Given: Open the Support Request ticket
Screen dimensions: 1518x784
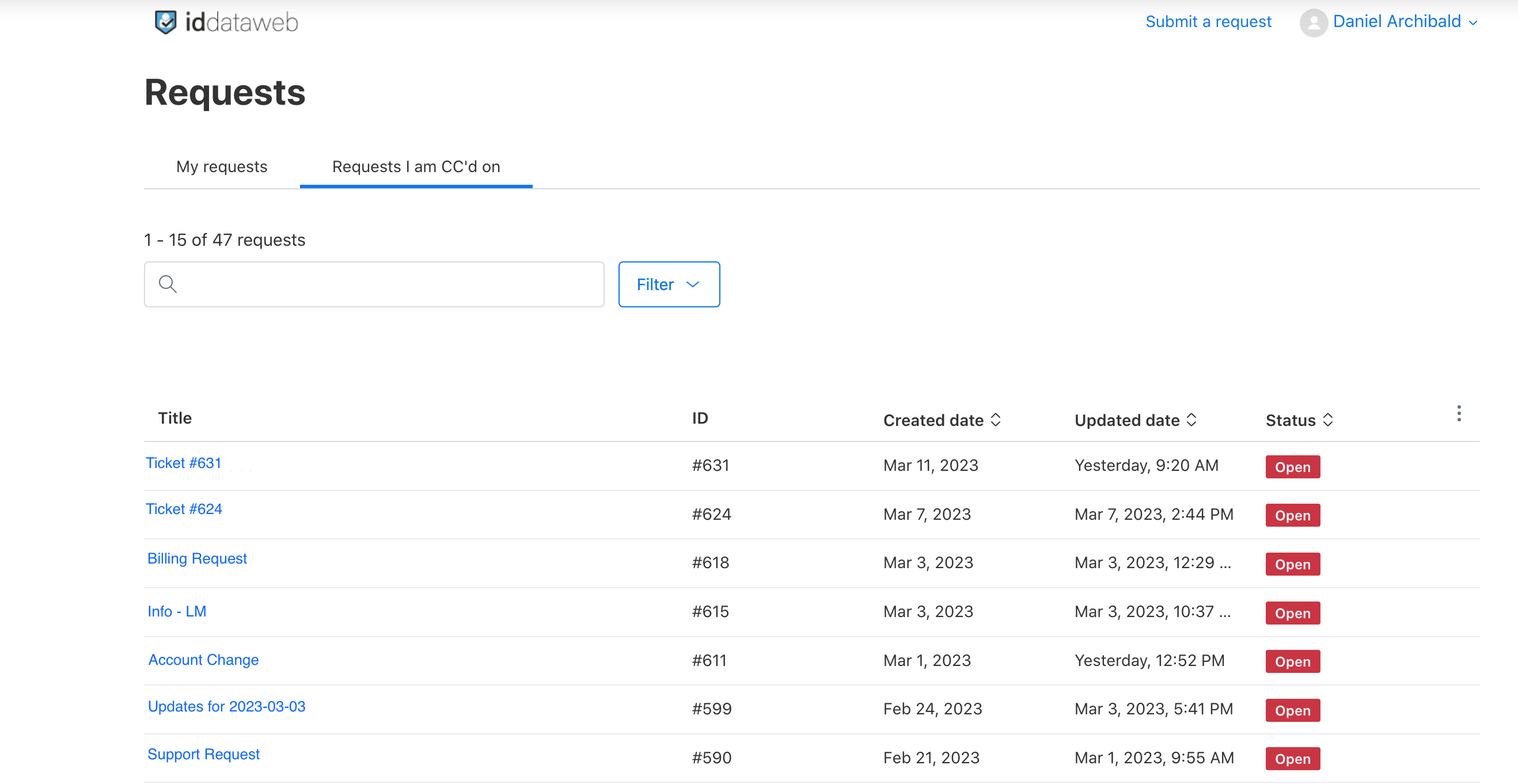Looking at the screenshot, I should 203,754.
